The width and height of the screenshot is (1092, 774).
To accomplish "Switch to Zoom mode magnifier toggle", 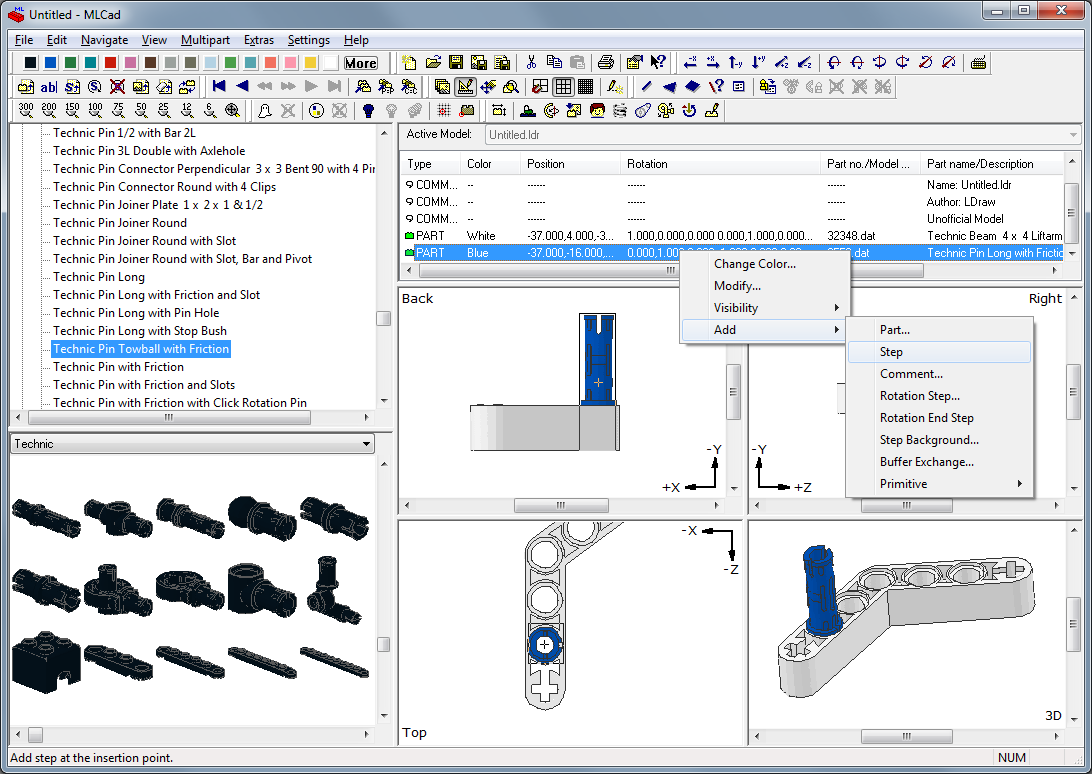I will coord(511,86).
